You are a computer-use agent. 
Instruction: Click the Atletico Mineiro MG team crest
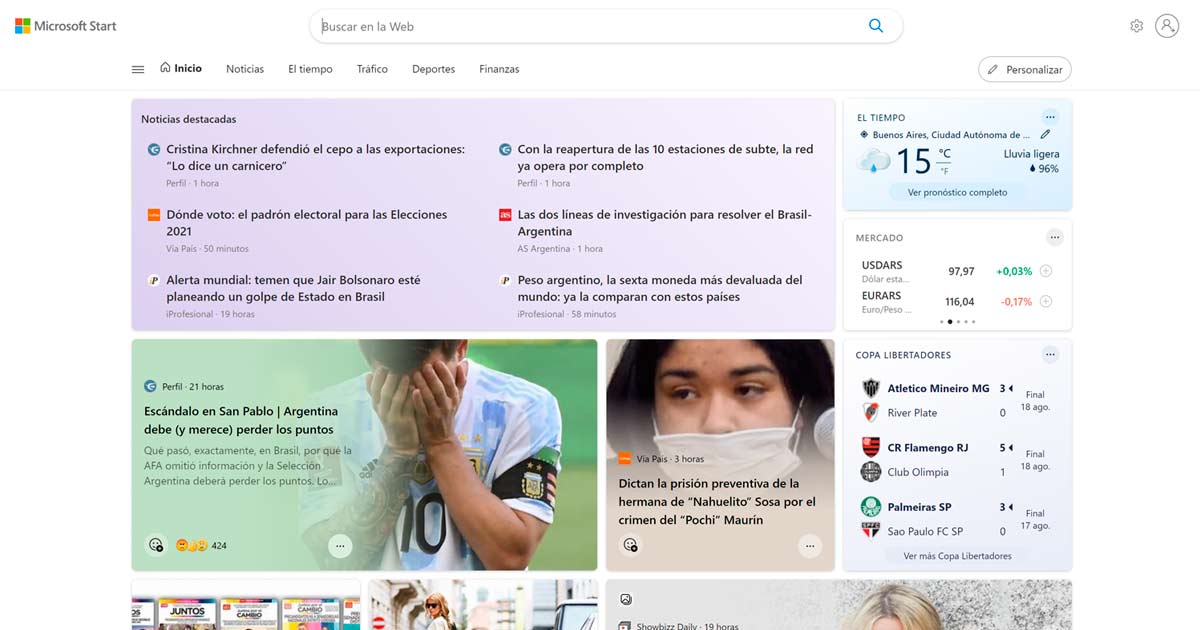[871, 388]
